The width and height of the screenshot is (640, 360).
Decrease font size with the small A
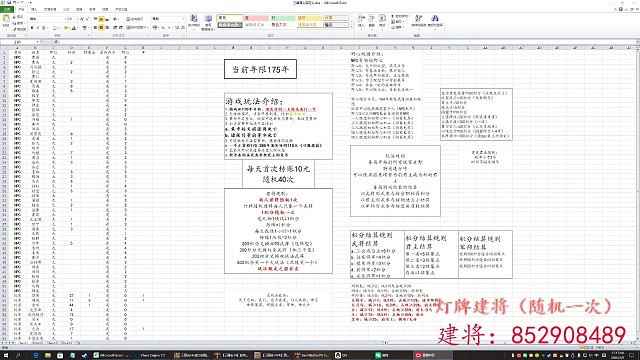(x=87, y=19)
